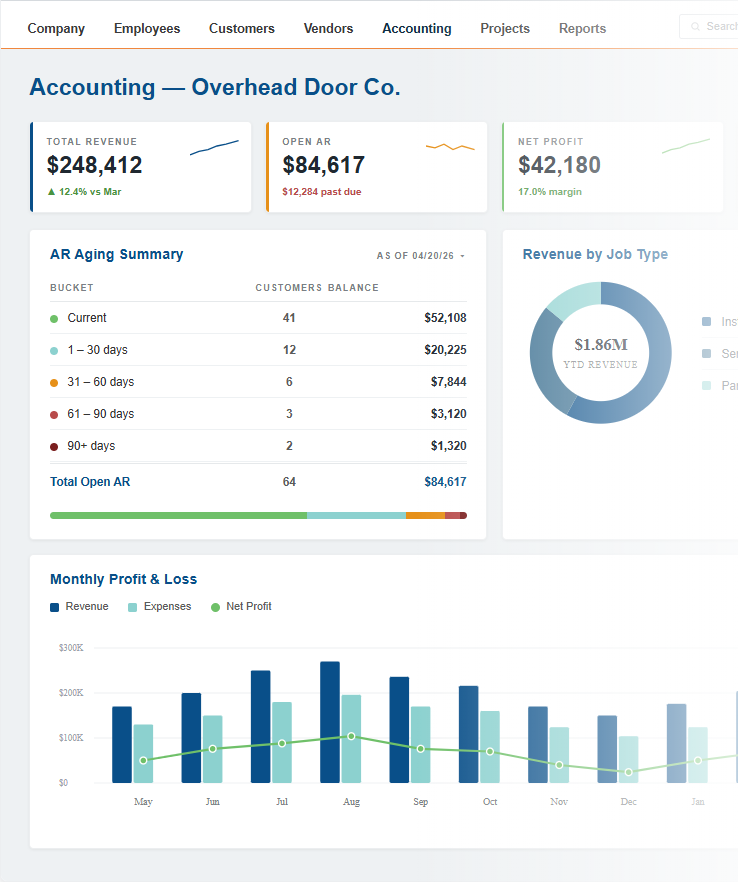Open the Employees menu
The width and height of the screenshot is (738, 882).
(147, 28)
